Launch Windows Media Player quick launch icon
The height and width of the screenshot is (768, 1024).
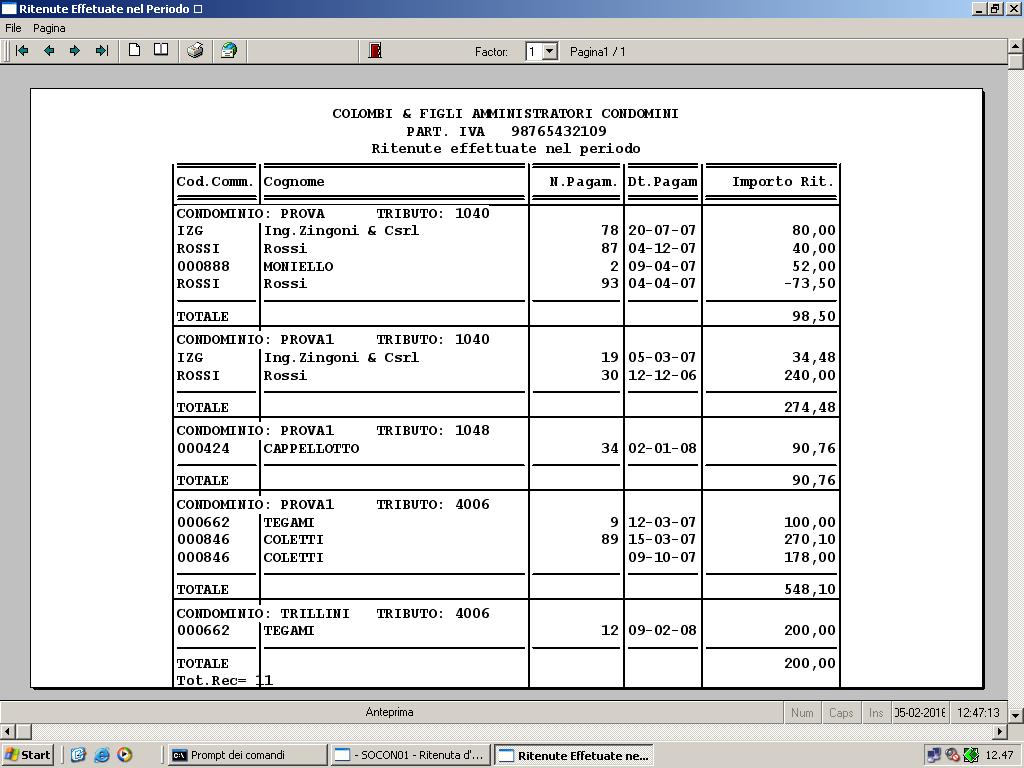coord(124,755)
